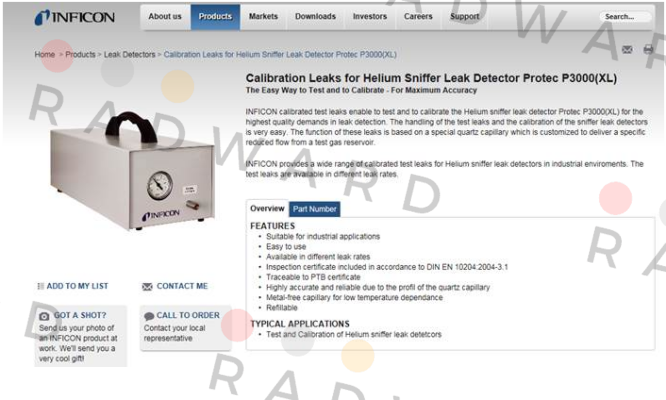Open the About us menu

click(165, 17)
